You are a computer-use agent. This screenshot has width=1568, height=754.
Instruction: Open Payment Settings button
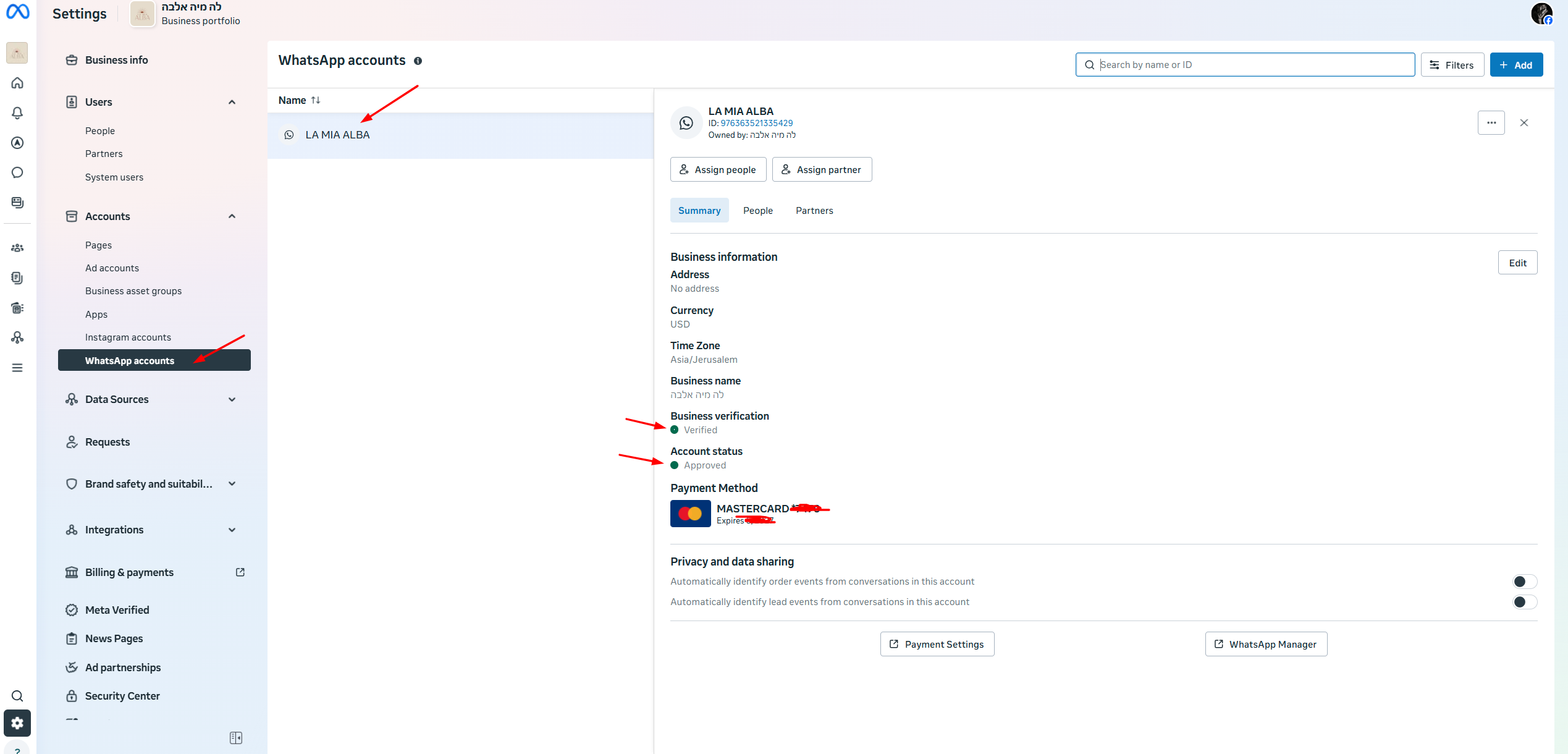click(937, 644)
